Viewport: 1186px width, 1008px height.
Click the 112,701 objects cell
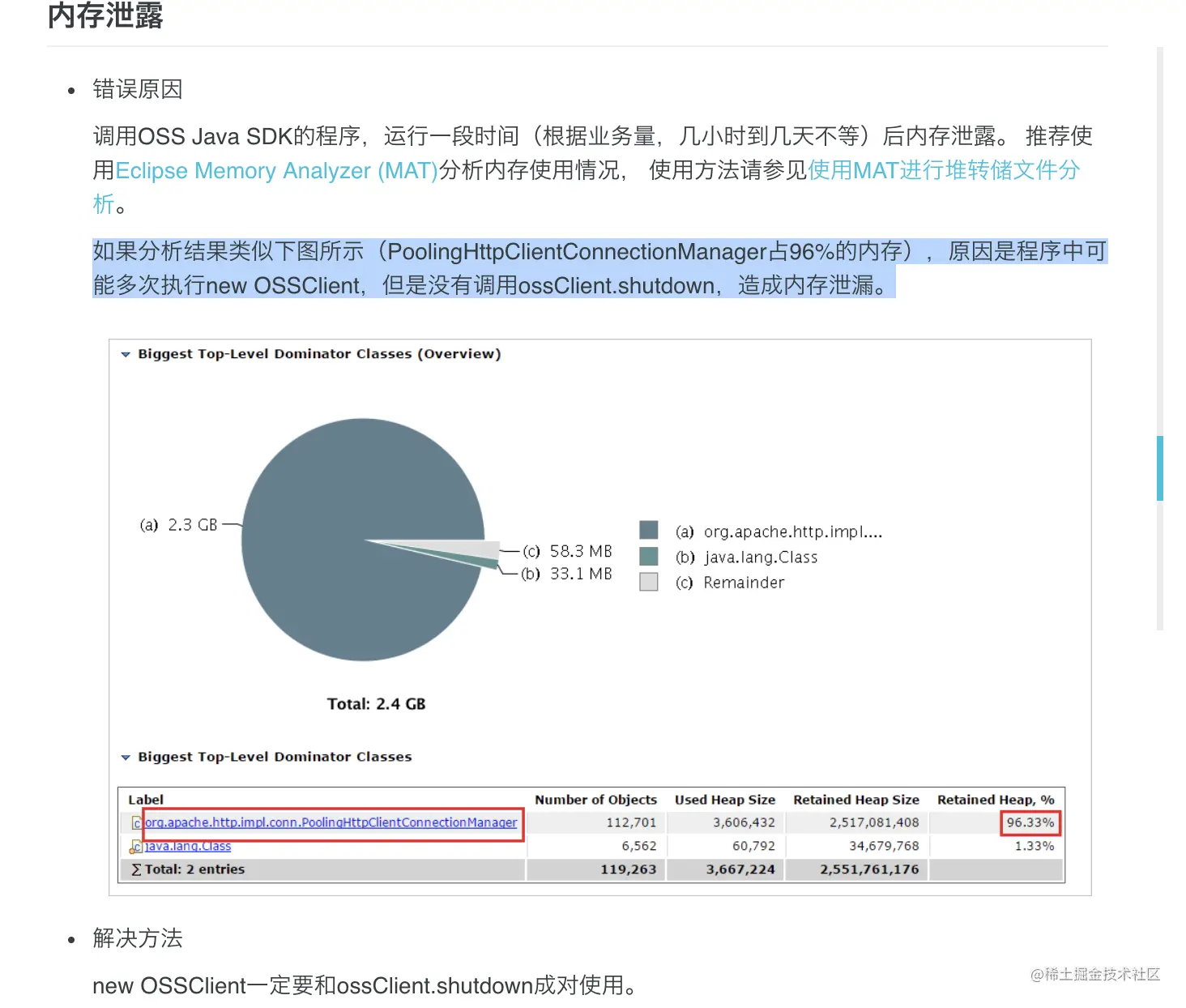tap(631, 822)
